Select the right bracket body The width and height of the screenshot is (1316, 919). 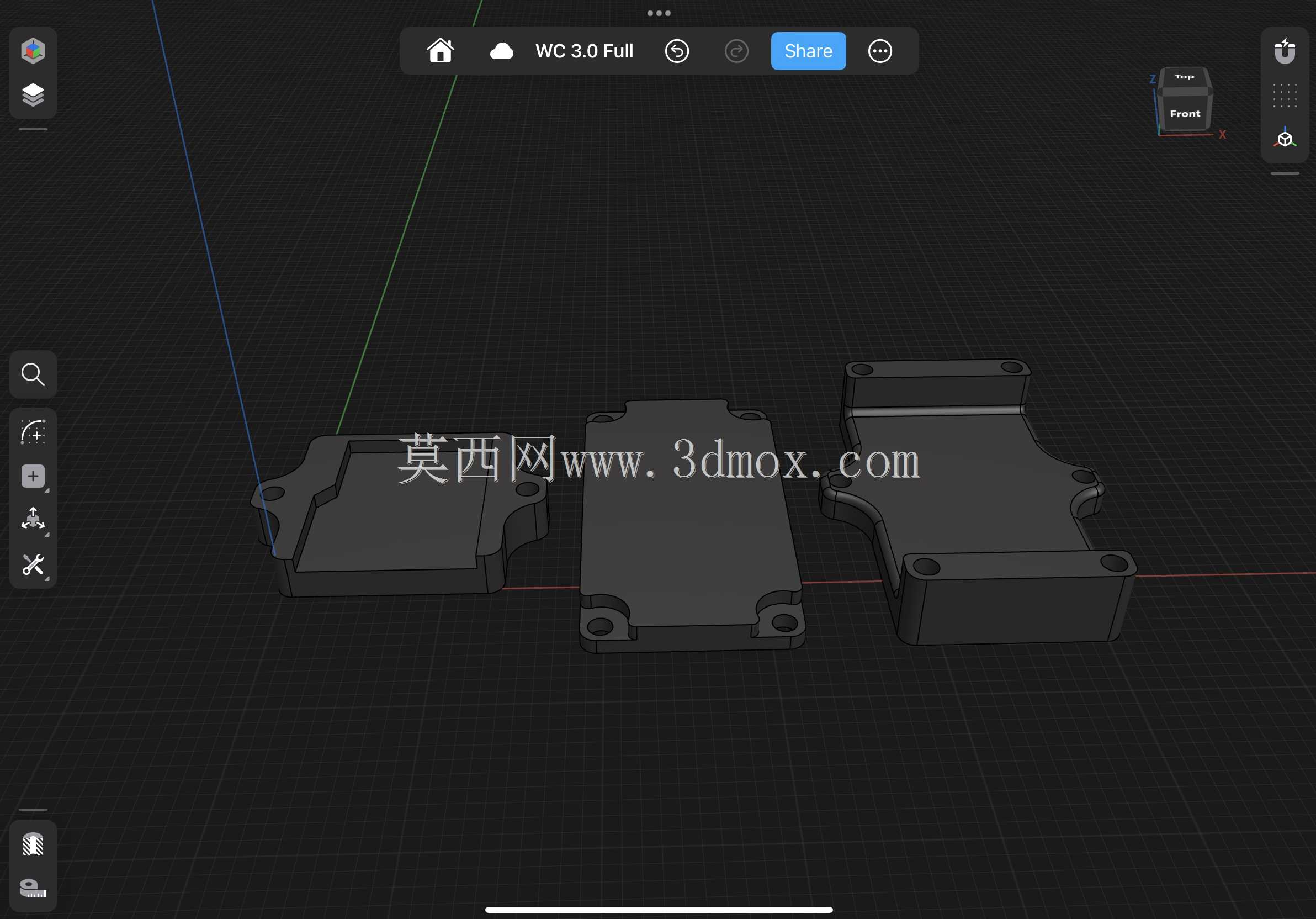tap(974, 493)
